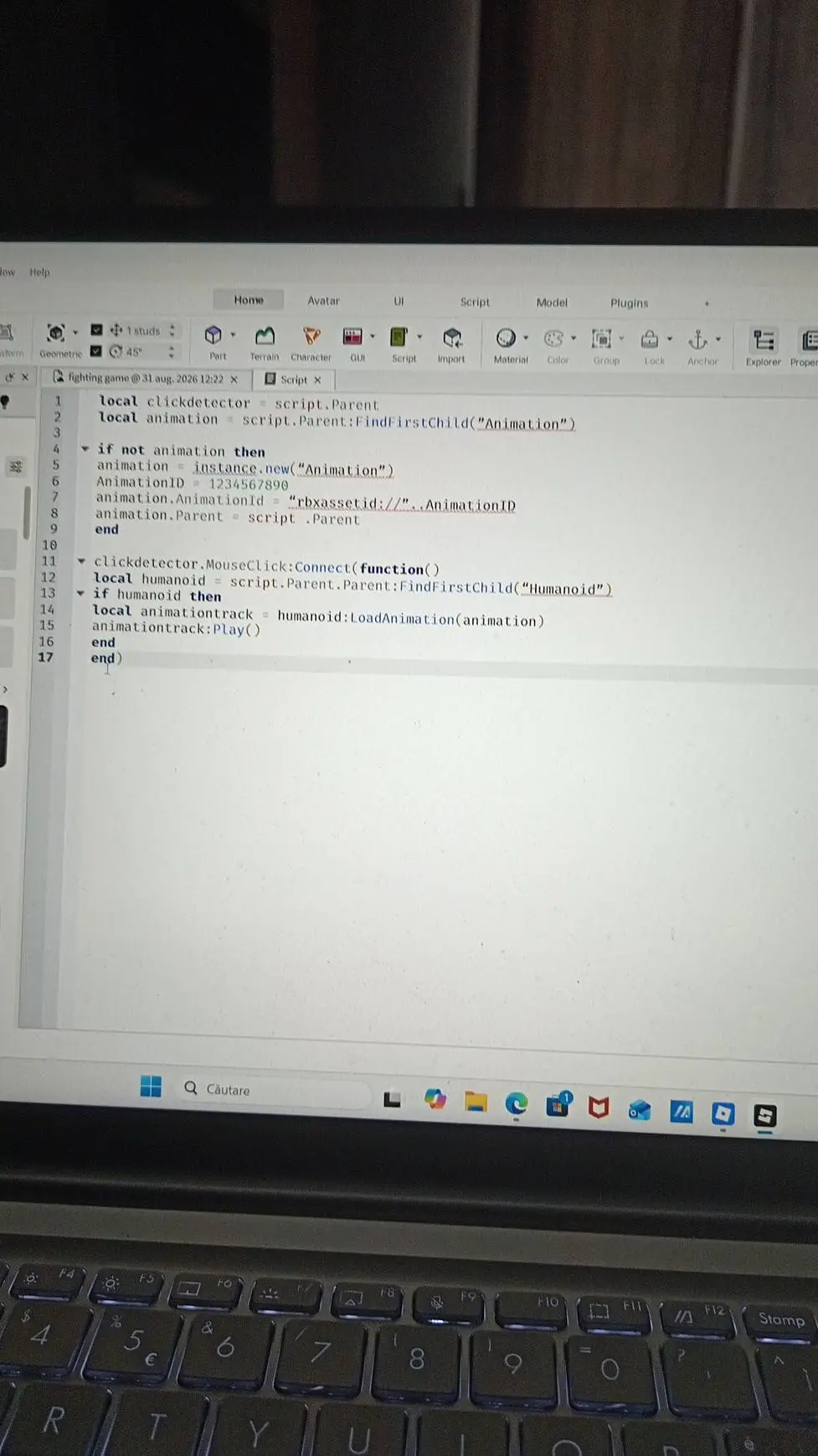Switch to the Plugins ribbon tab
This screenshot has height=1456, width=818.
coord(629,303)
